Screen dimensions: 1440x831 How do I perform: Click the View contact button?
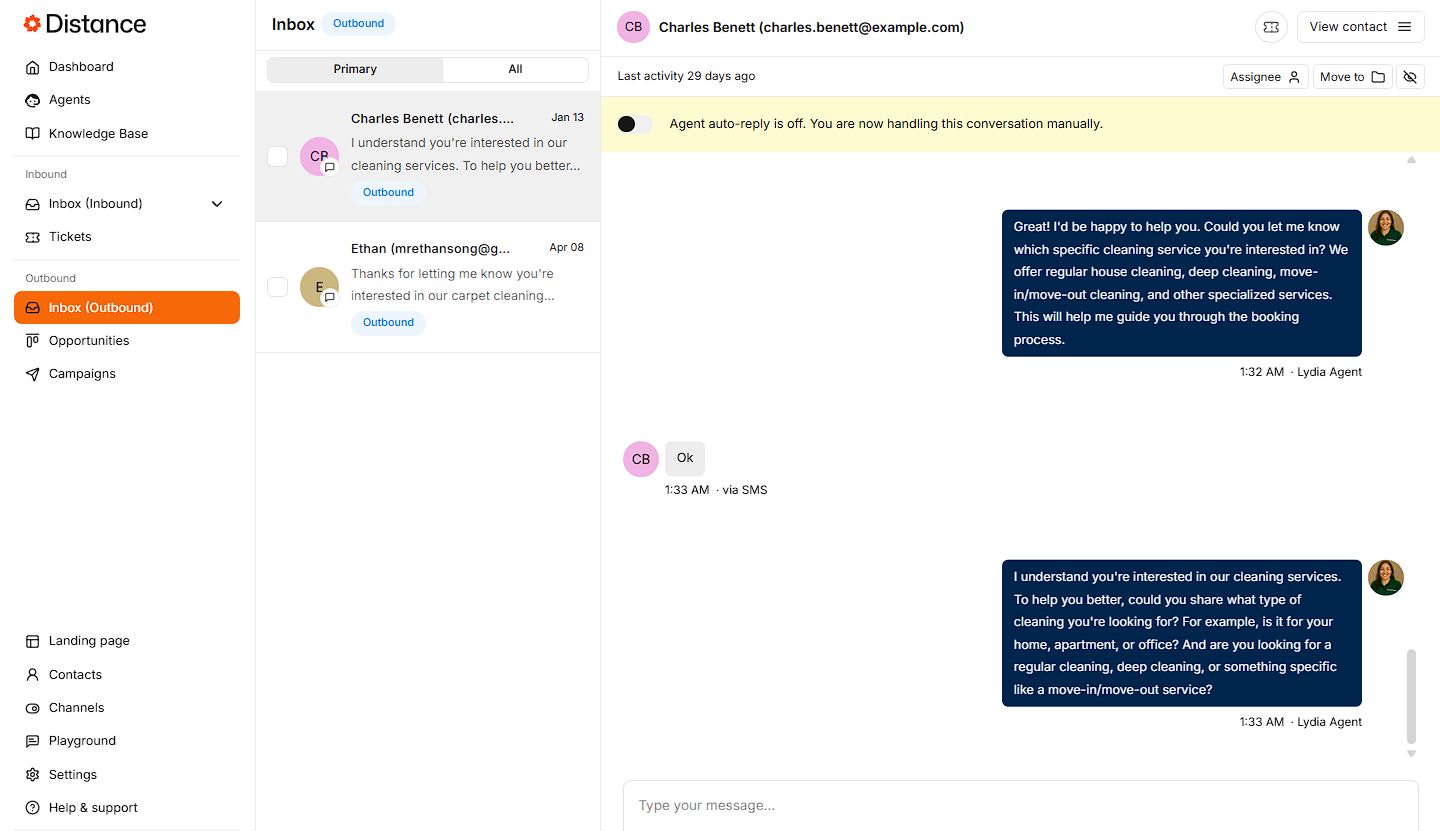click(1359, 27)
